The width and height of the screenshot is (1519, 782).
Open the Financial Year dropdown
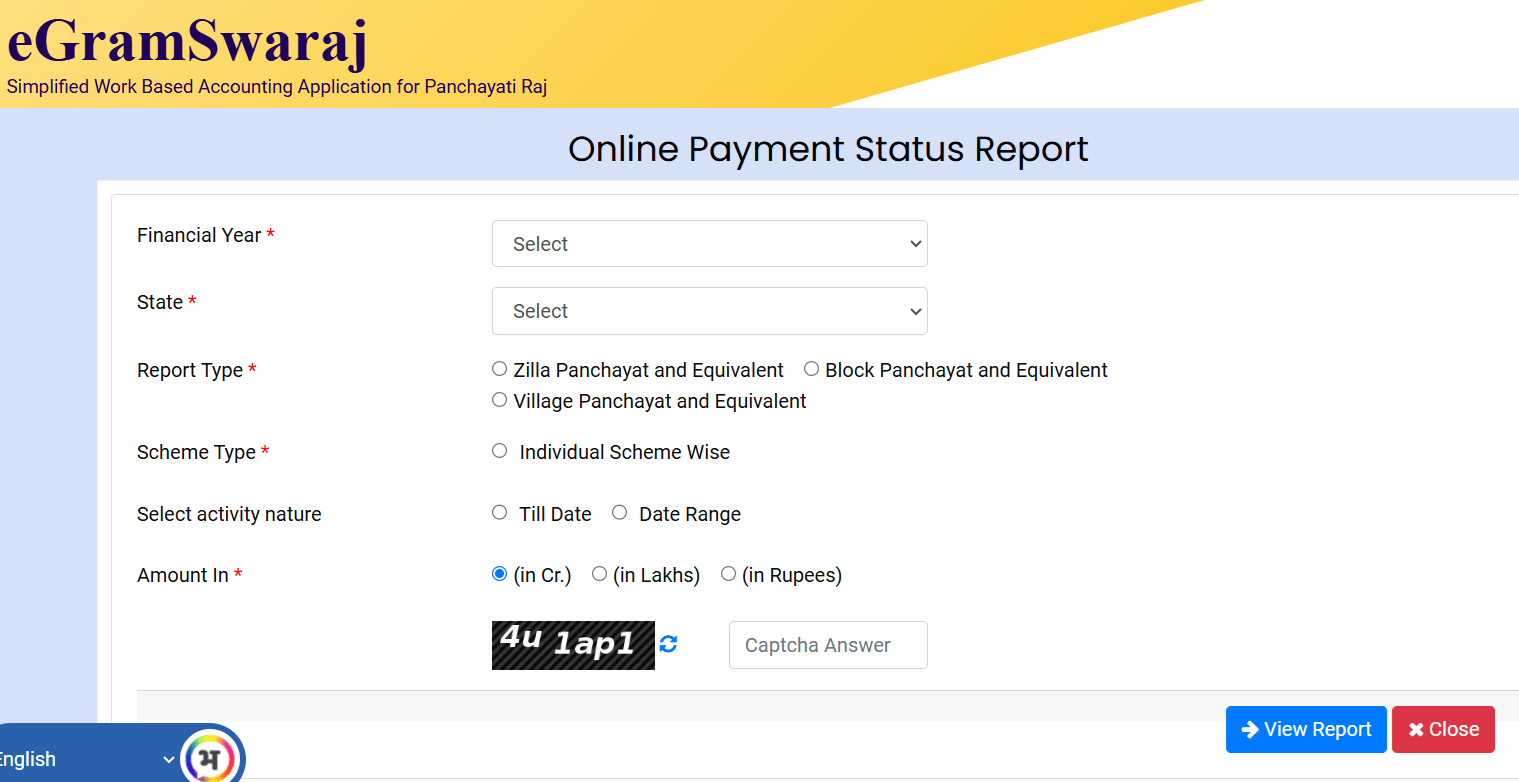pyautogui.click(x=709, y=244)
